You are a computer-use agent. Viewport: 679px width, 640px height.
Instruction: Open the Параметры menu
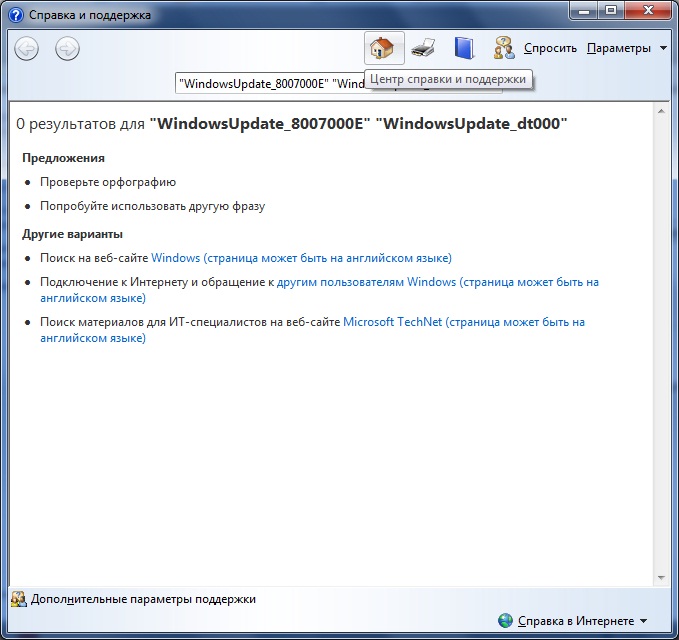click(x=619, y=48)
